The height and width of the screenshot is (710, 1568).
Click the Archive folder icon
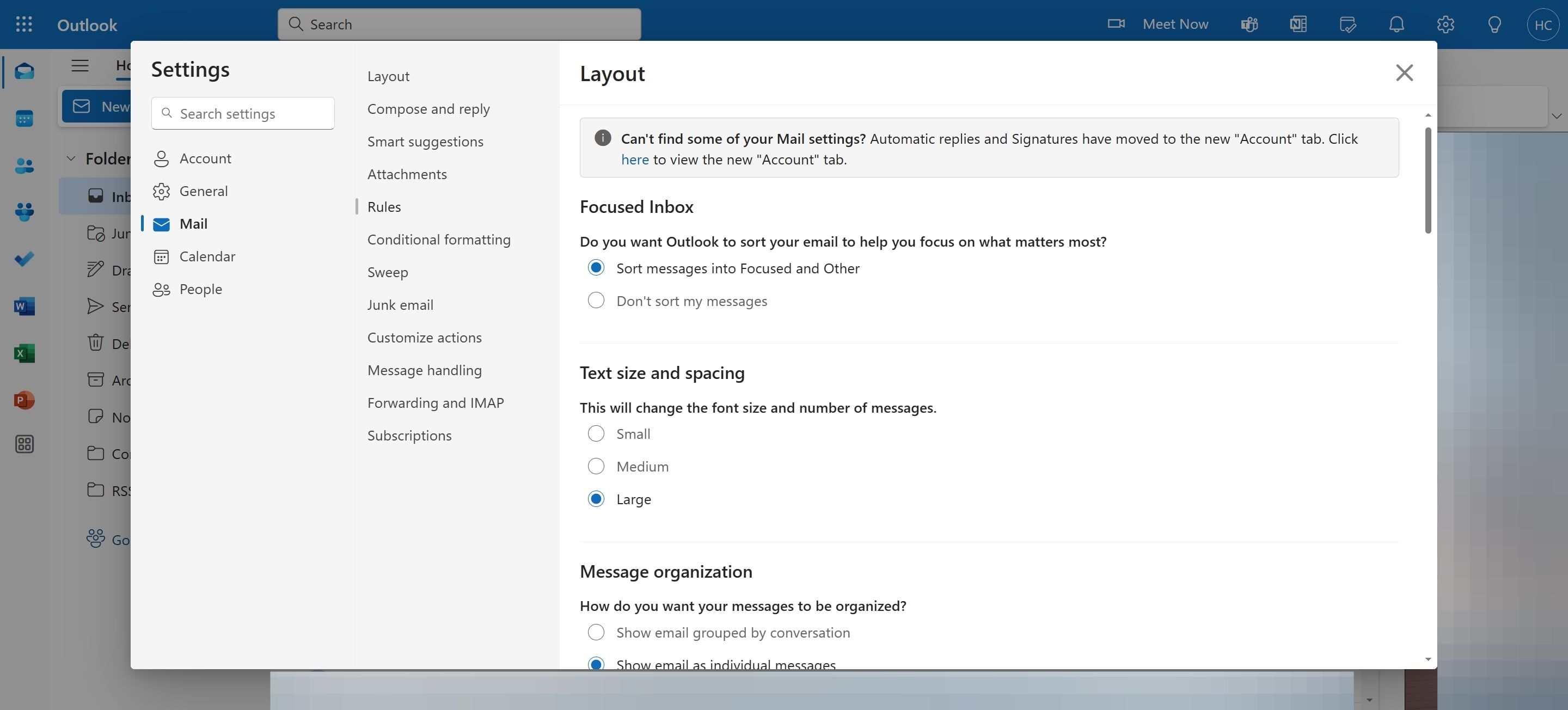point(96,380)
